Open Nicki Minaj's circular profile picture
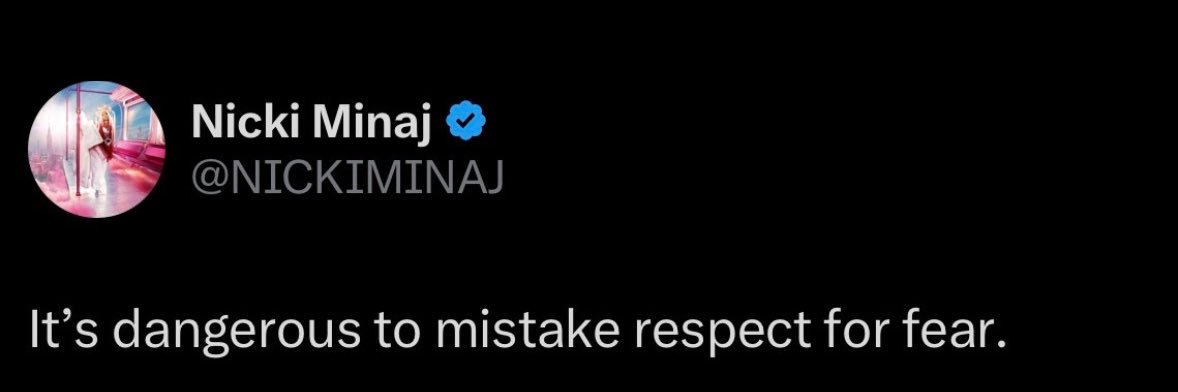 [x=97, y=149]
